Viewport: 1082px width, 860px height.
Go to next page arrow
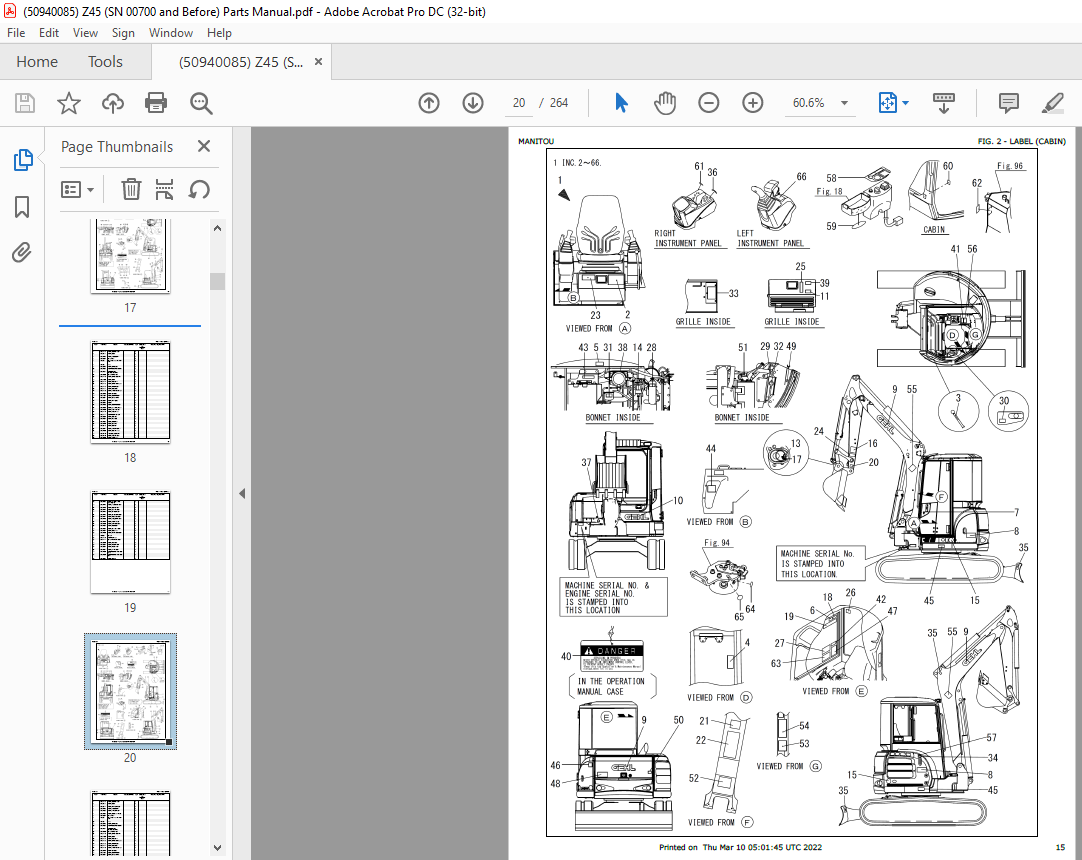(473, 104)
